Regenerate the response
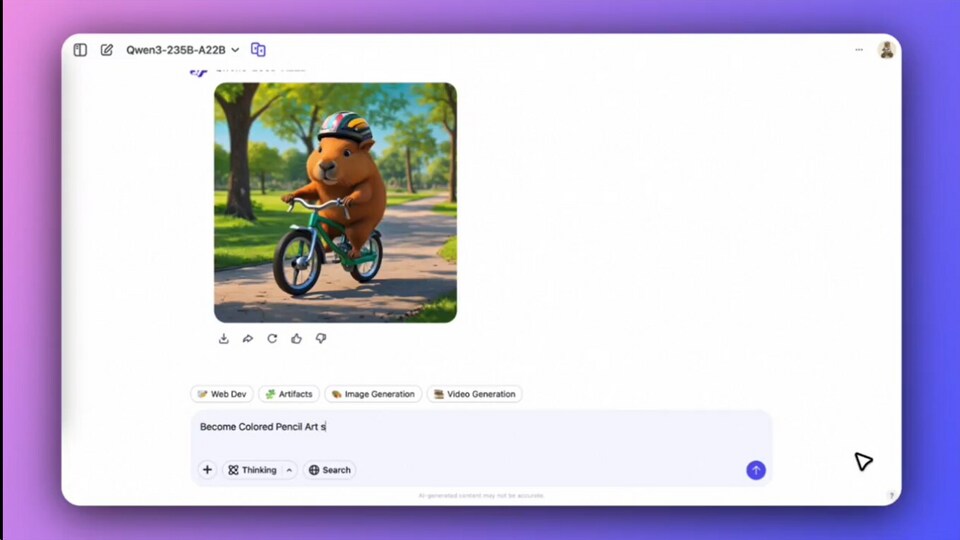Viewport: 960px width, 540px height. [x=272, y=339]
